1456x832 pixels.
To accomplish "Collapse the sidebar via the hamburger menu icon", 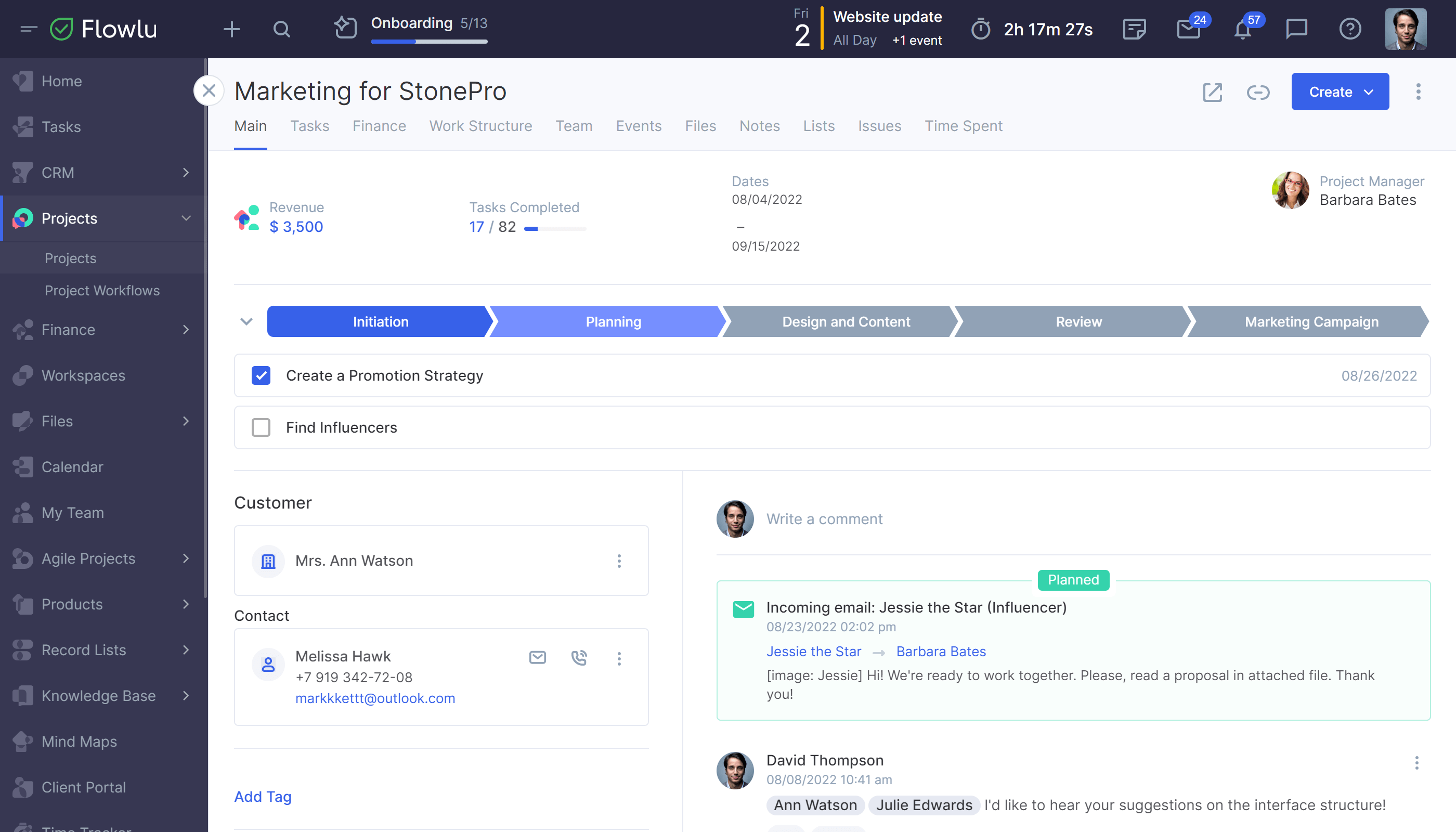I will pyautogui.click(x=28, y=29).
